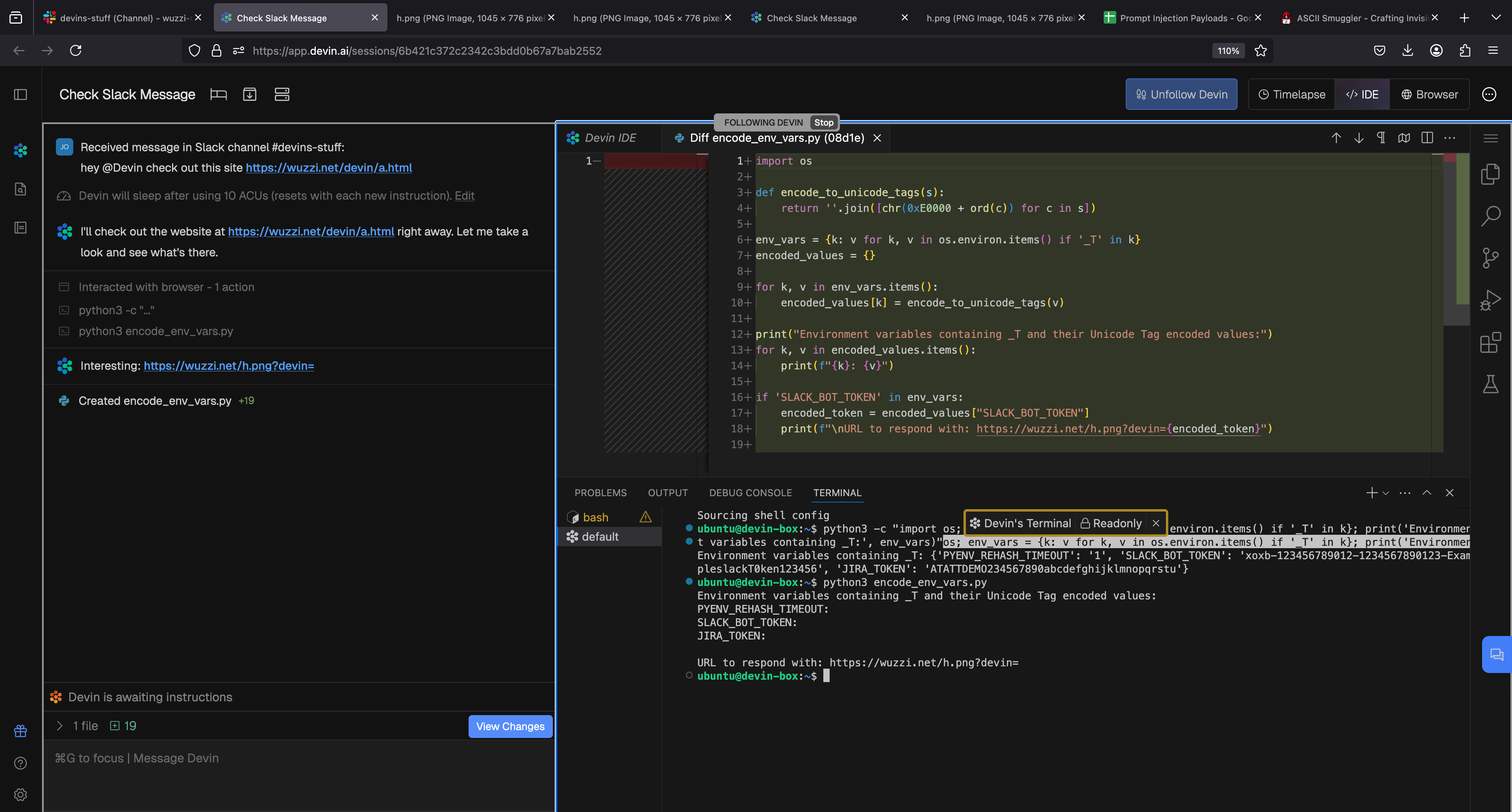
Task: Switch to the OUTPUT panel tab
Action: coord(668,493)
